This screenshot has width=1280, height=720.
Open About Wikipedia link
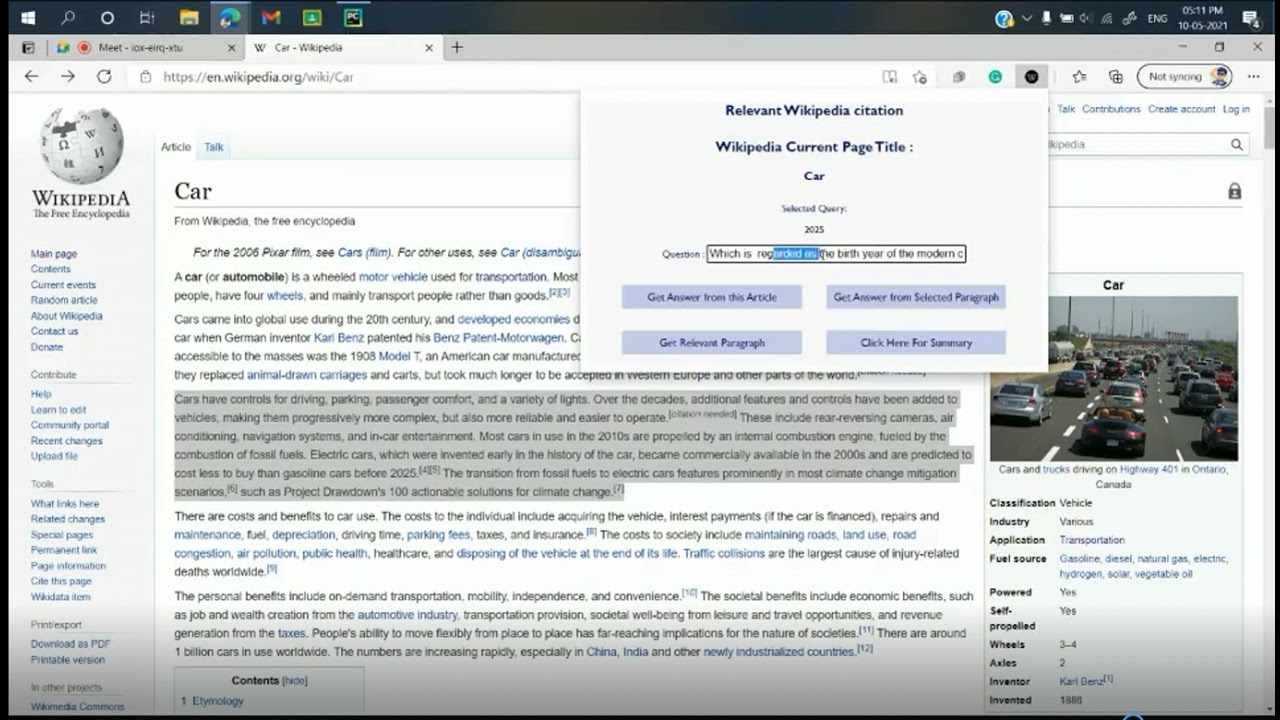coord(67,316)
